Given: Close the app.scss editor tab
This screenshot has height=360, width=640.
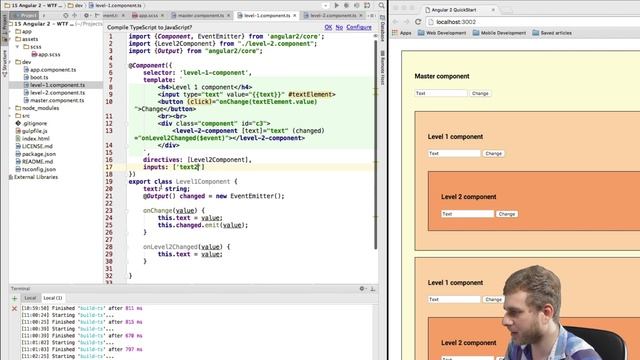Looking at the screenshot, I should [x=162, y=16].
